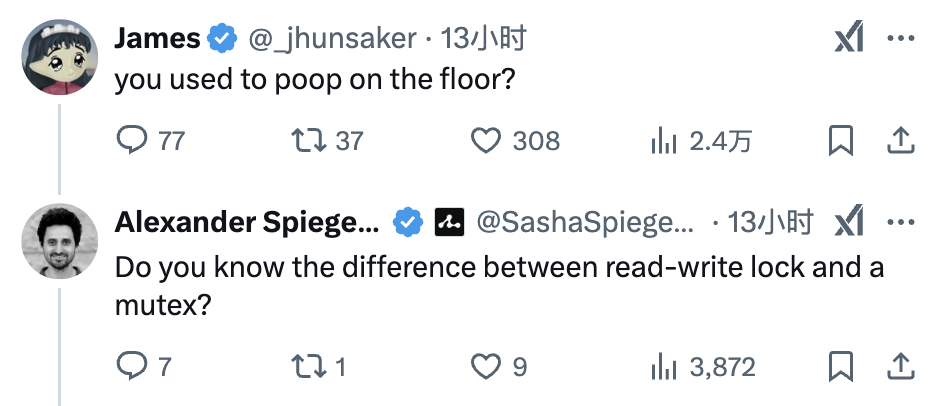Click the @SashaSpiege... handle link

586,223
